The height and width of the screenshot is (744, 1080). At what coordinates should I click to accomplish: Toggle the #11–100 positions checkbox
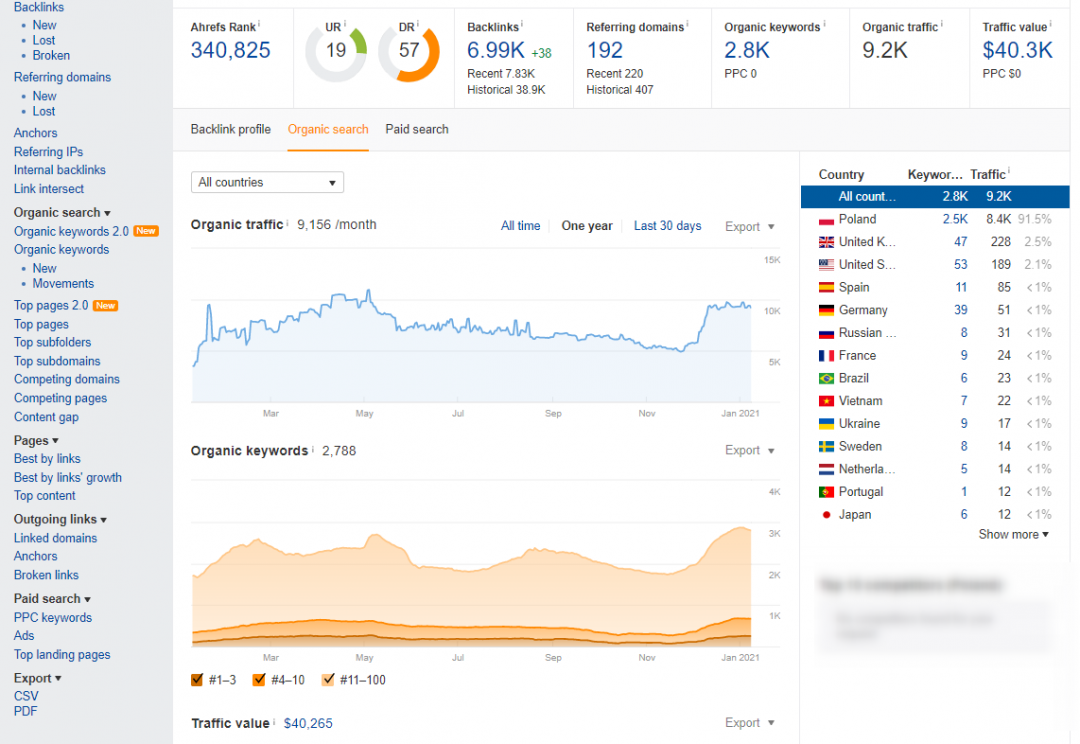(328, 680)
